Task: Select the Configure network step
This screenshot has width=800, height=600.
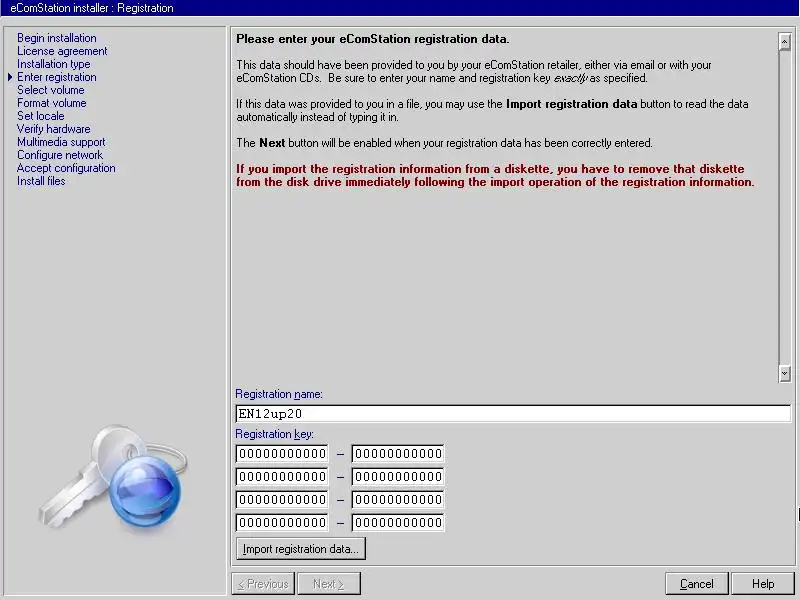Action: pyautogui.click(x=60, y=155)
